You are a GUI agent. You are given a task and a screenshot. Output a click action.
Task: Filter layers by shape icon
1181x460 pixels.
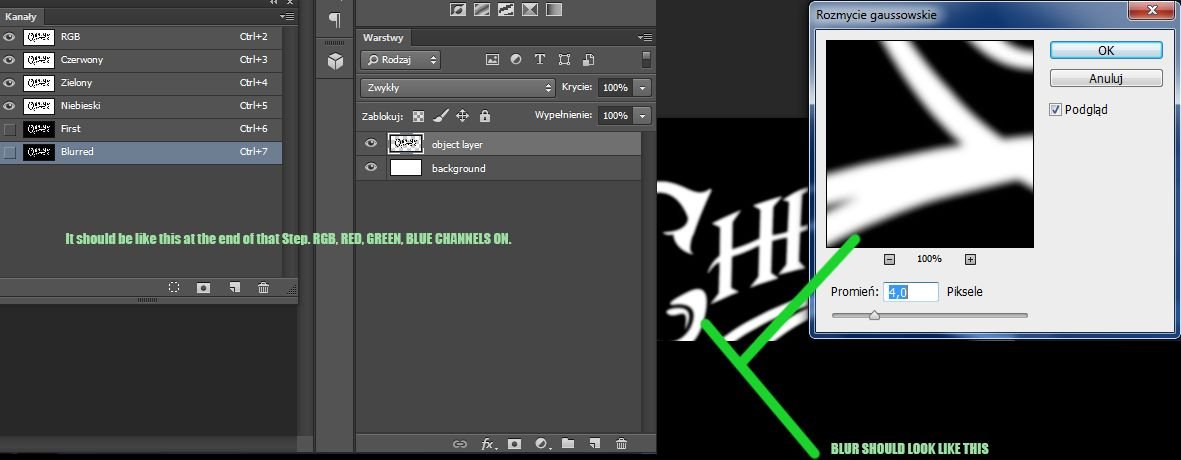(x=564, y=59)
